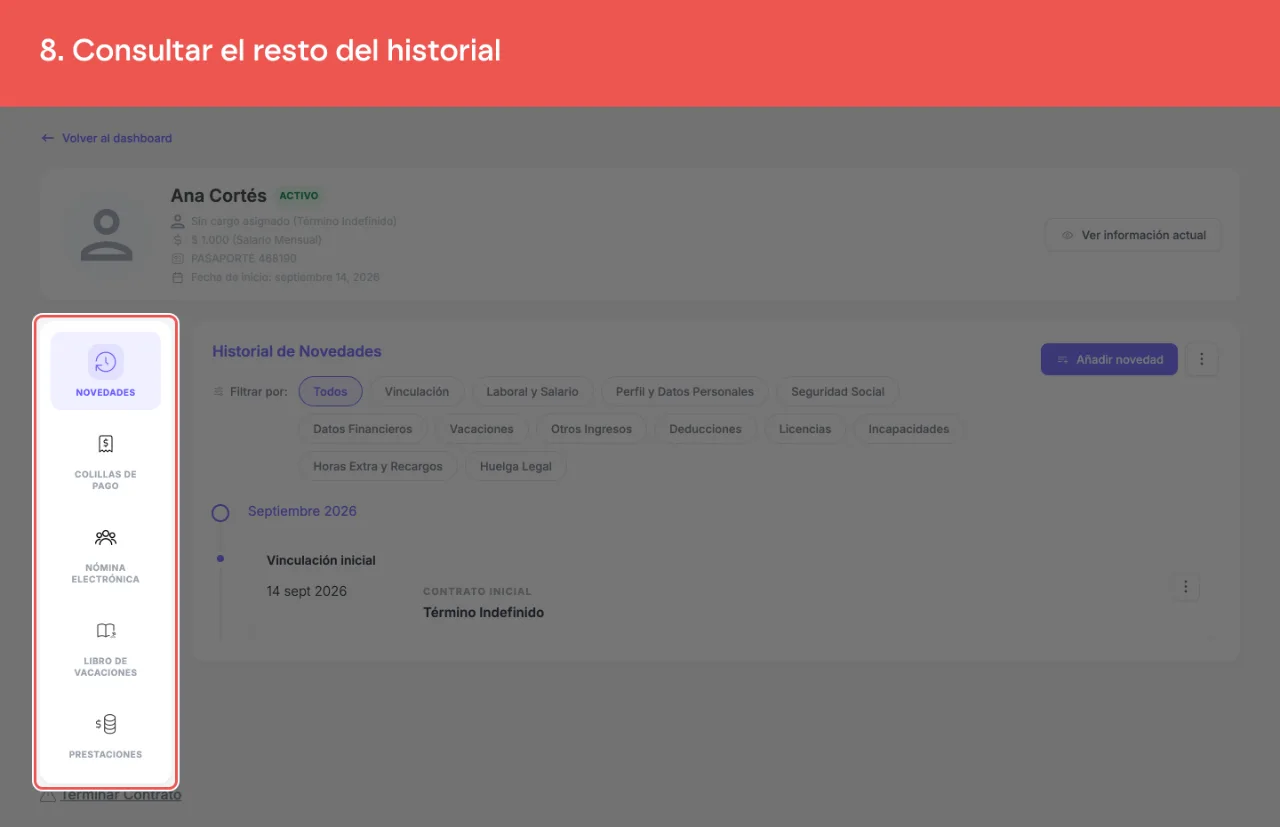1280x827 pixels.
Task: Filter by Vacaciones chip
Action: [481, 429]
